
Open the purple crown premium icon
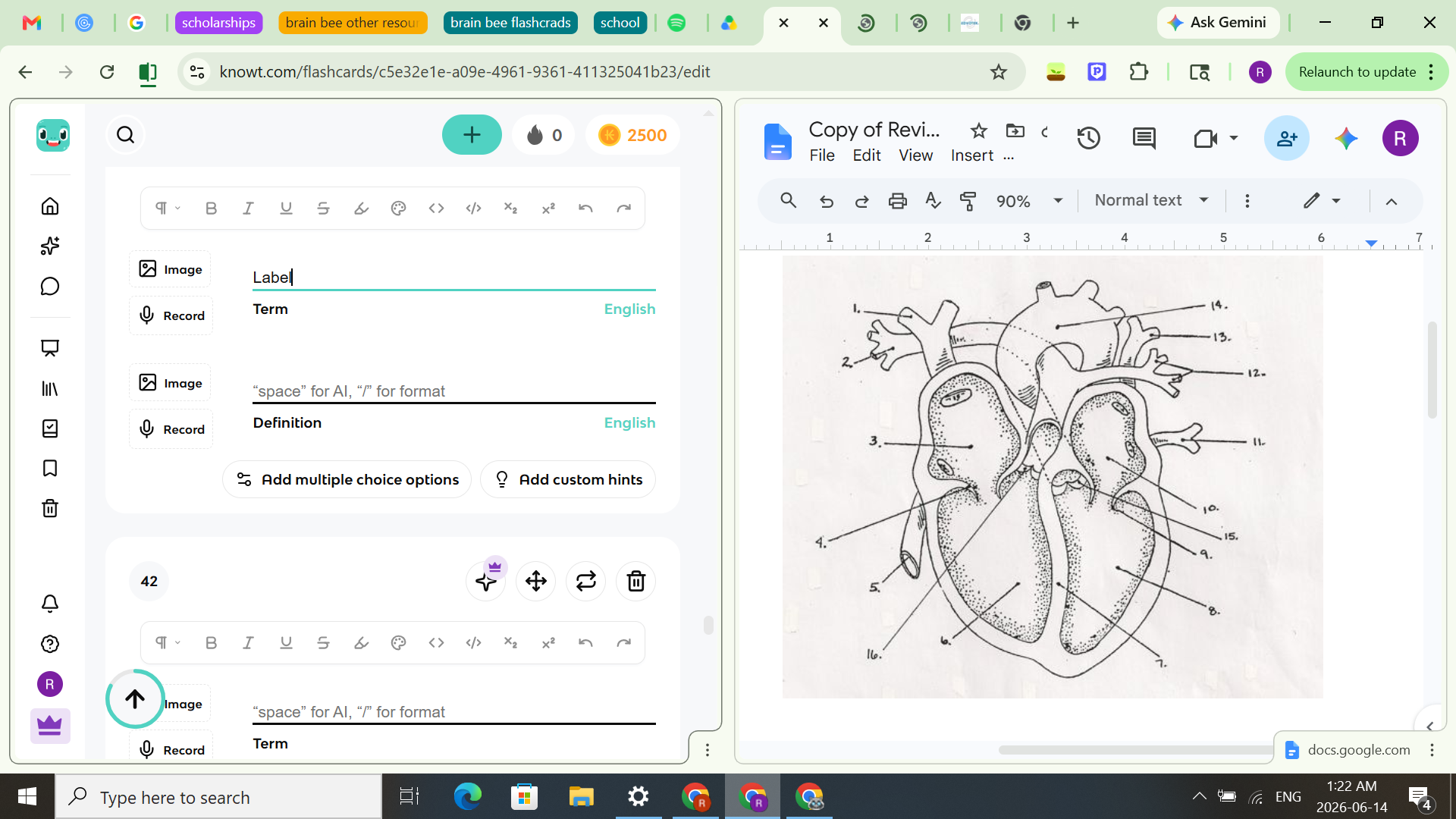[x=50, y=726]
